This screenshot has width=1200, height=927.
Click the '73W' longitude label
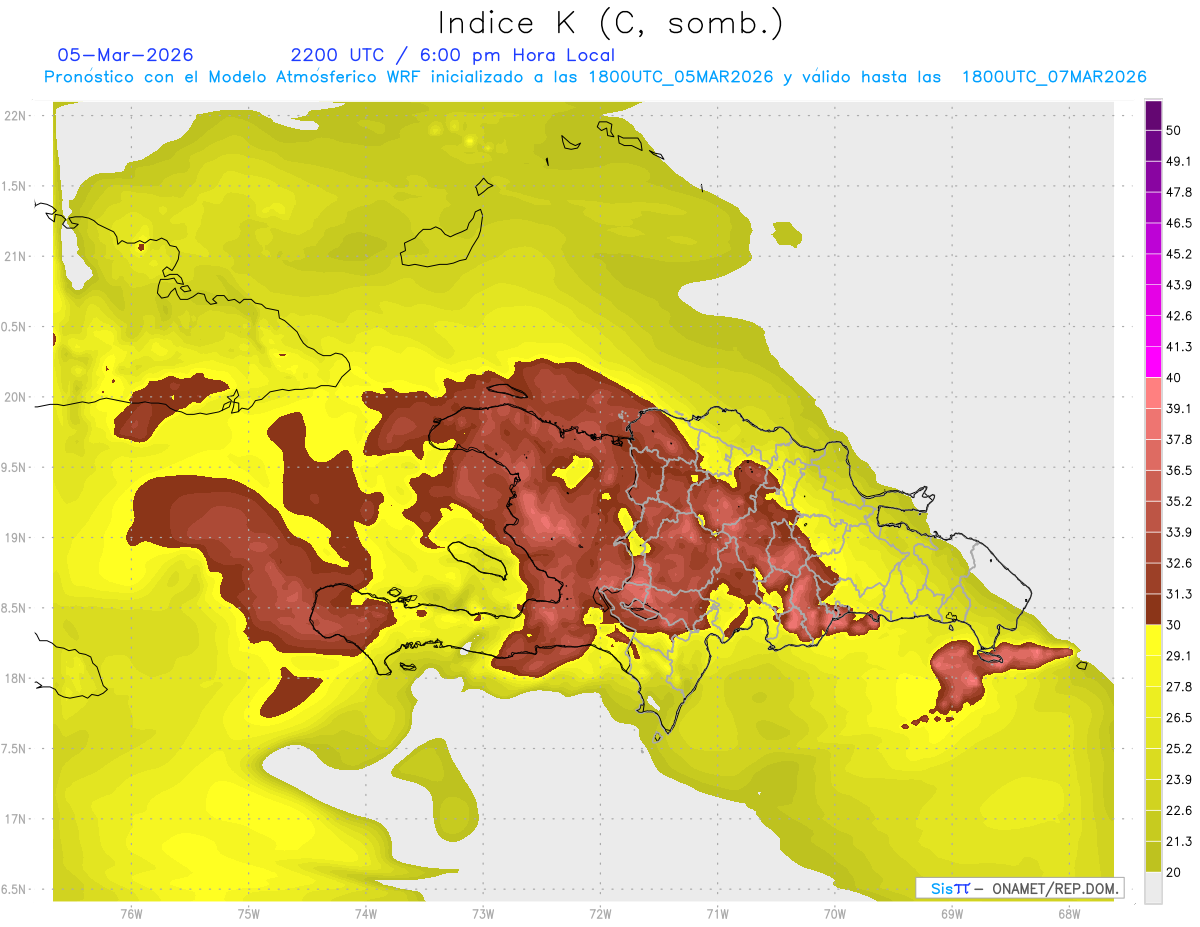point(483,914)
